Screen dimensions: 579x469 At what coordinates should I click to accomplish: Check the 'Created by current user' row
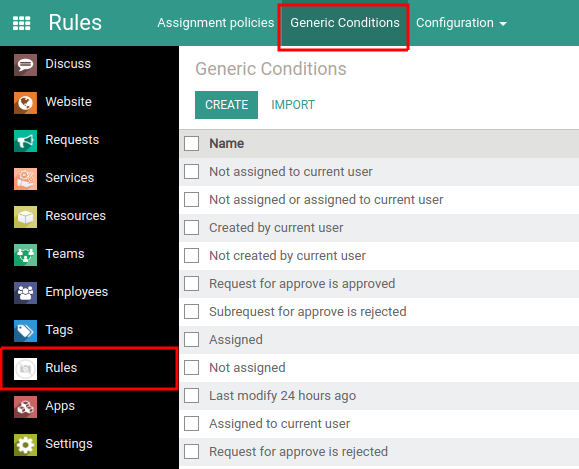191,227
